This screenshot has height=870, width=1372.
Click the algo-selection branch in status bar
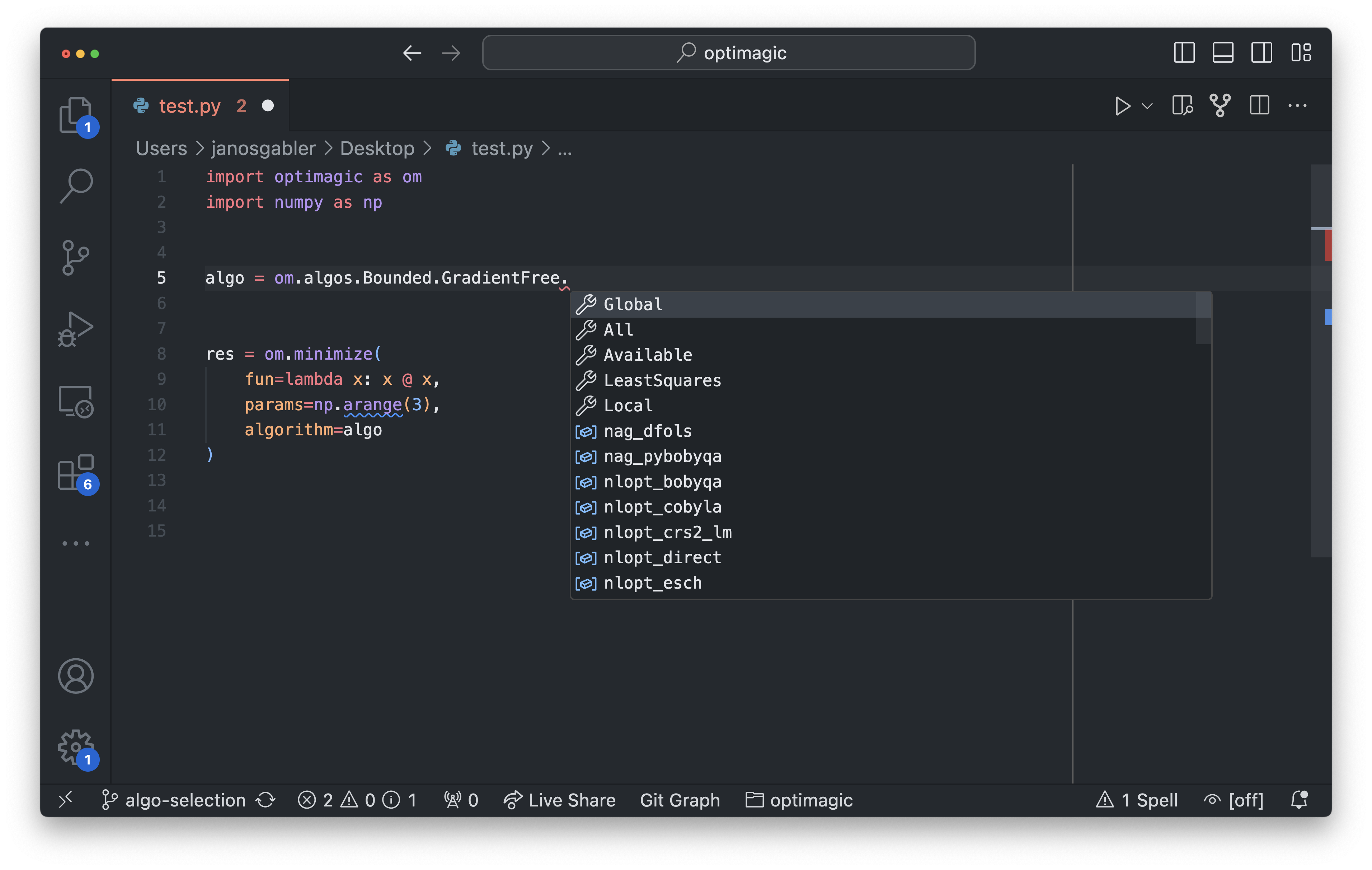click(x=174, y=800)
